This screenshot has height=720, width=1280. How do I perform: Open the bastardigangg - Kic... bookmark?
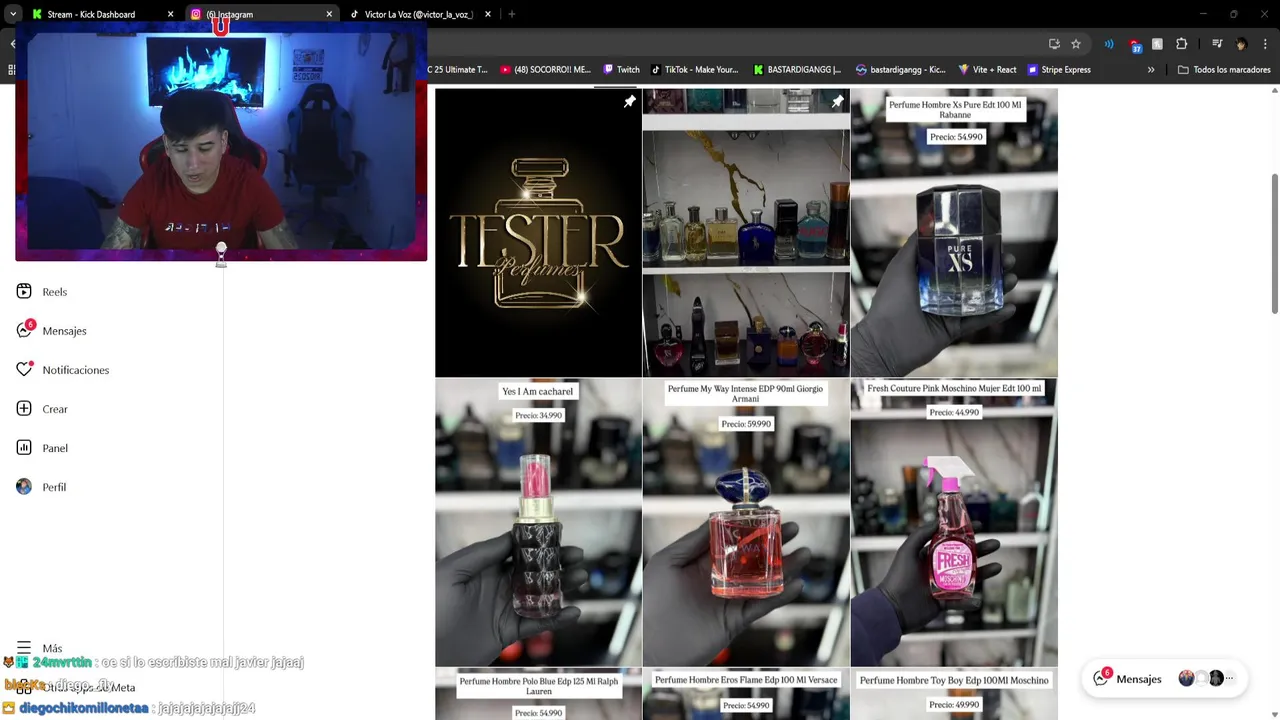tap(900, 70)
